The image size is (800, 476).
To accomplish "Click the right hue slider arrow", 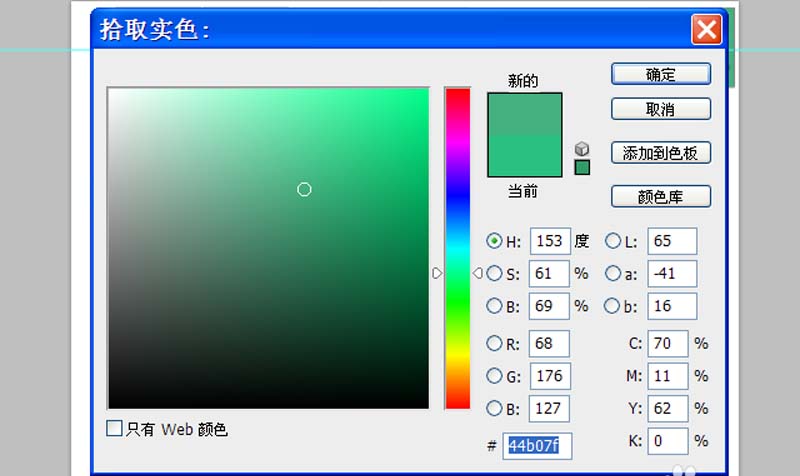I will click(478, 273).
